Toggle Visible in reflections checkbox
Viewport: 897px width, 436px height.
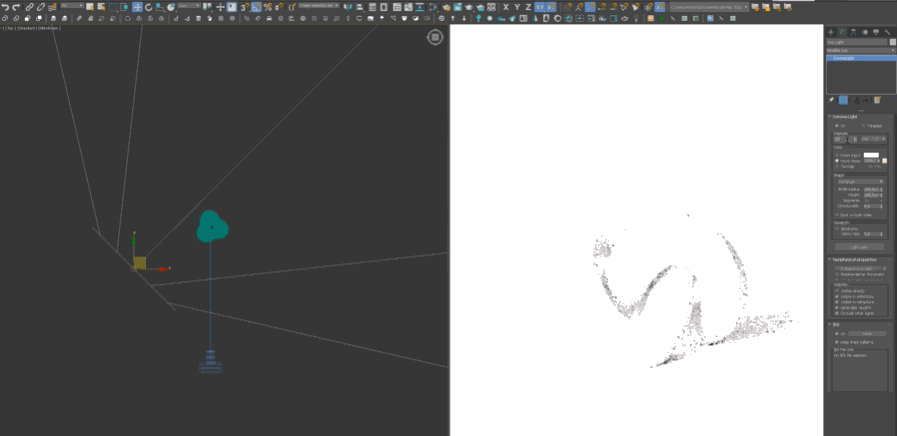click(838, 296)
